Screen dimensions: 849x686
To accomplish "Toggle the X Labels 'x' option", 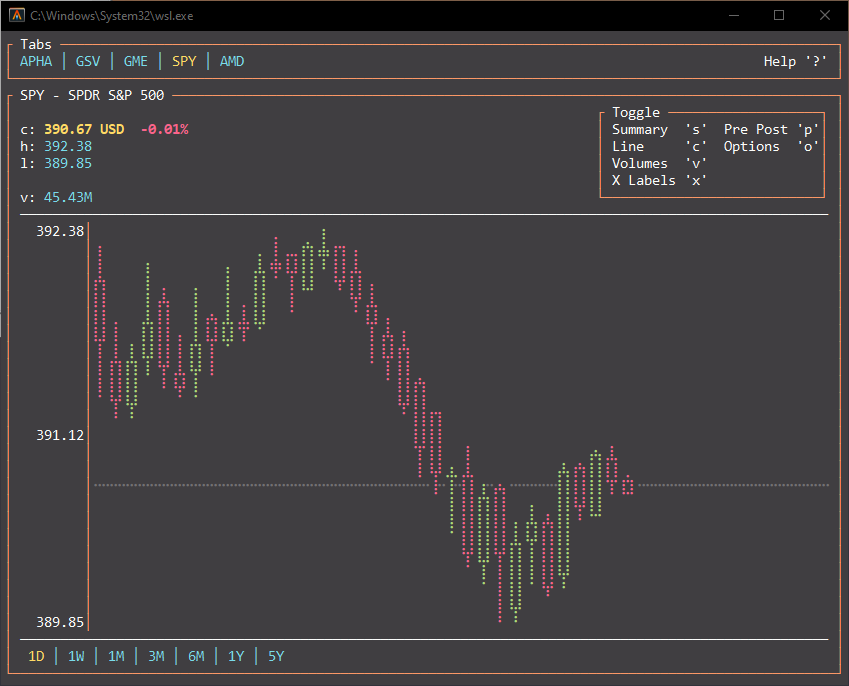I will (659, 180).
